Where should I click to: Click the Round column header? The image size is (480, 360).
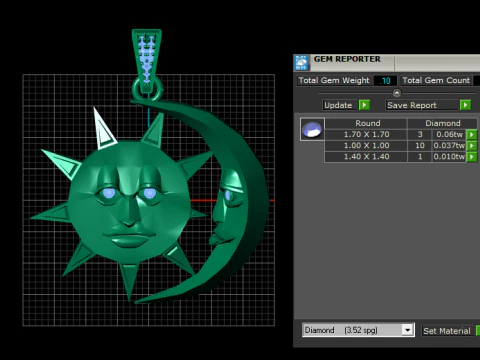[x=366, y=123]
